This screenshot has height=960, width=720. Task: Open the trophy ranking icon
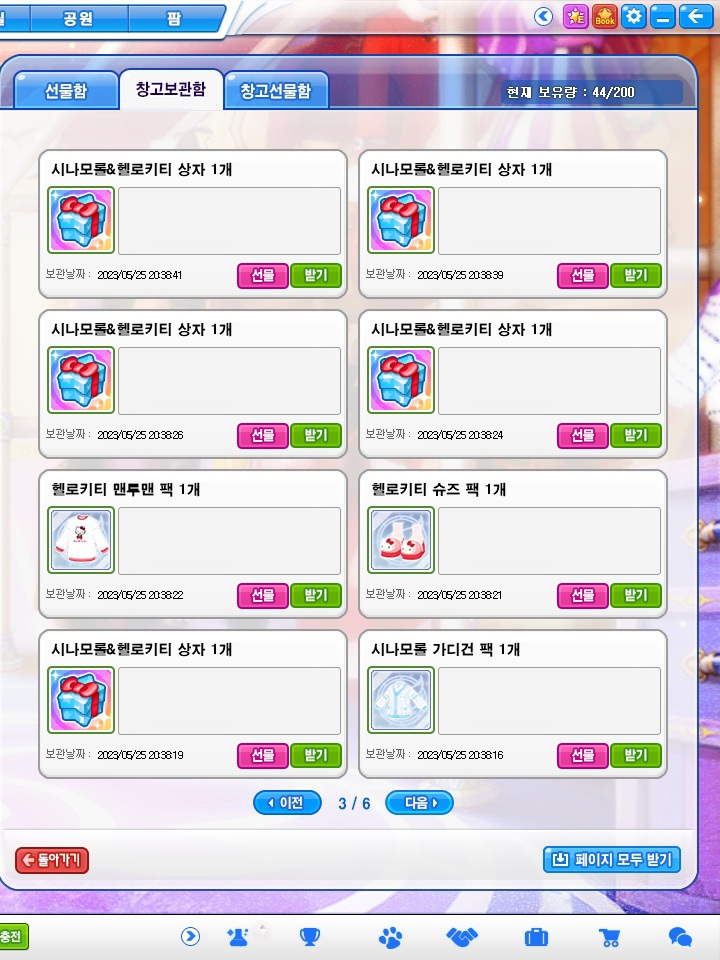(310, 936)
